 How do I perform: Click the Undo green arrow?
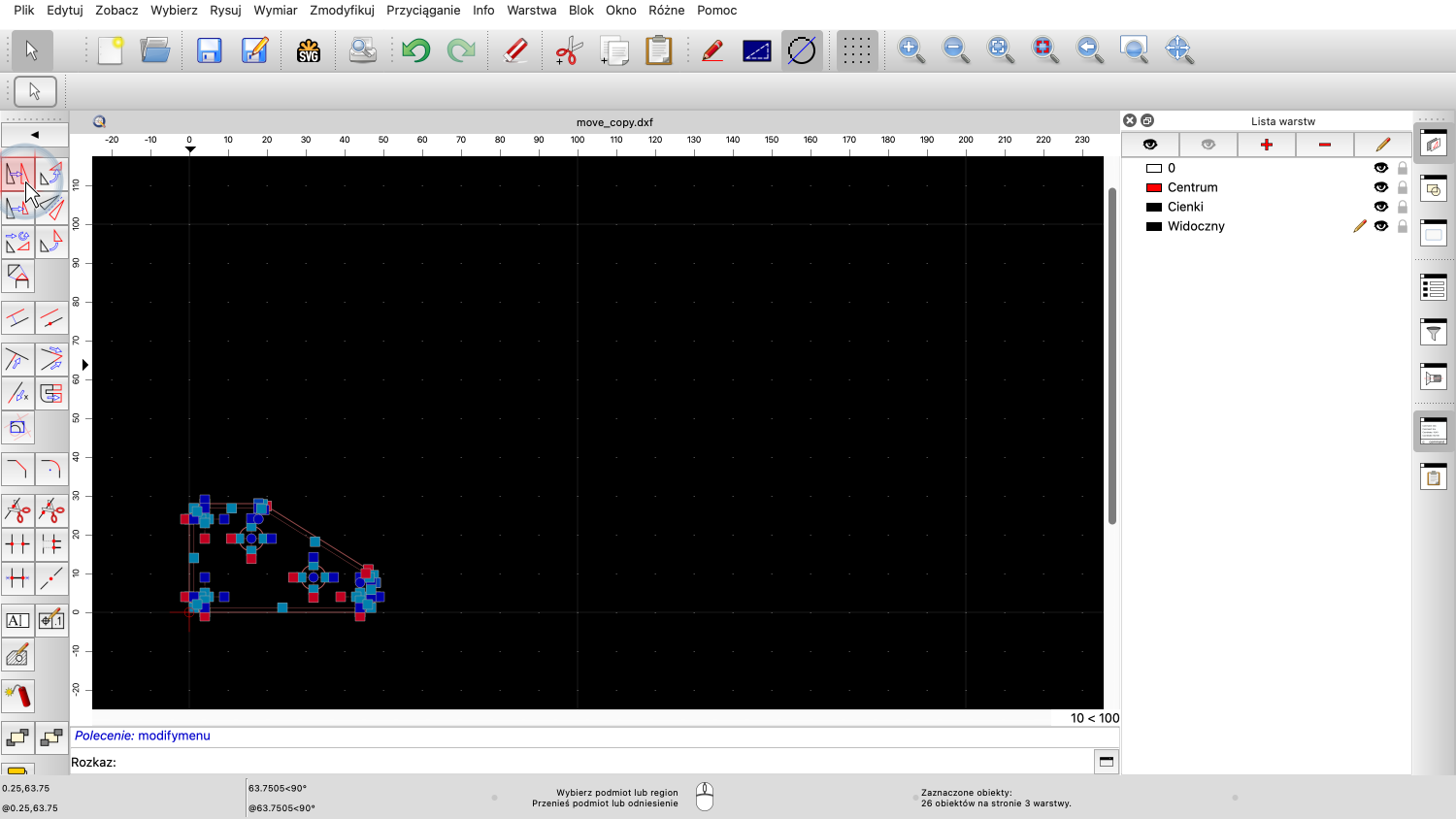[416, 50]
